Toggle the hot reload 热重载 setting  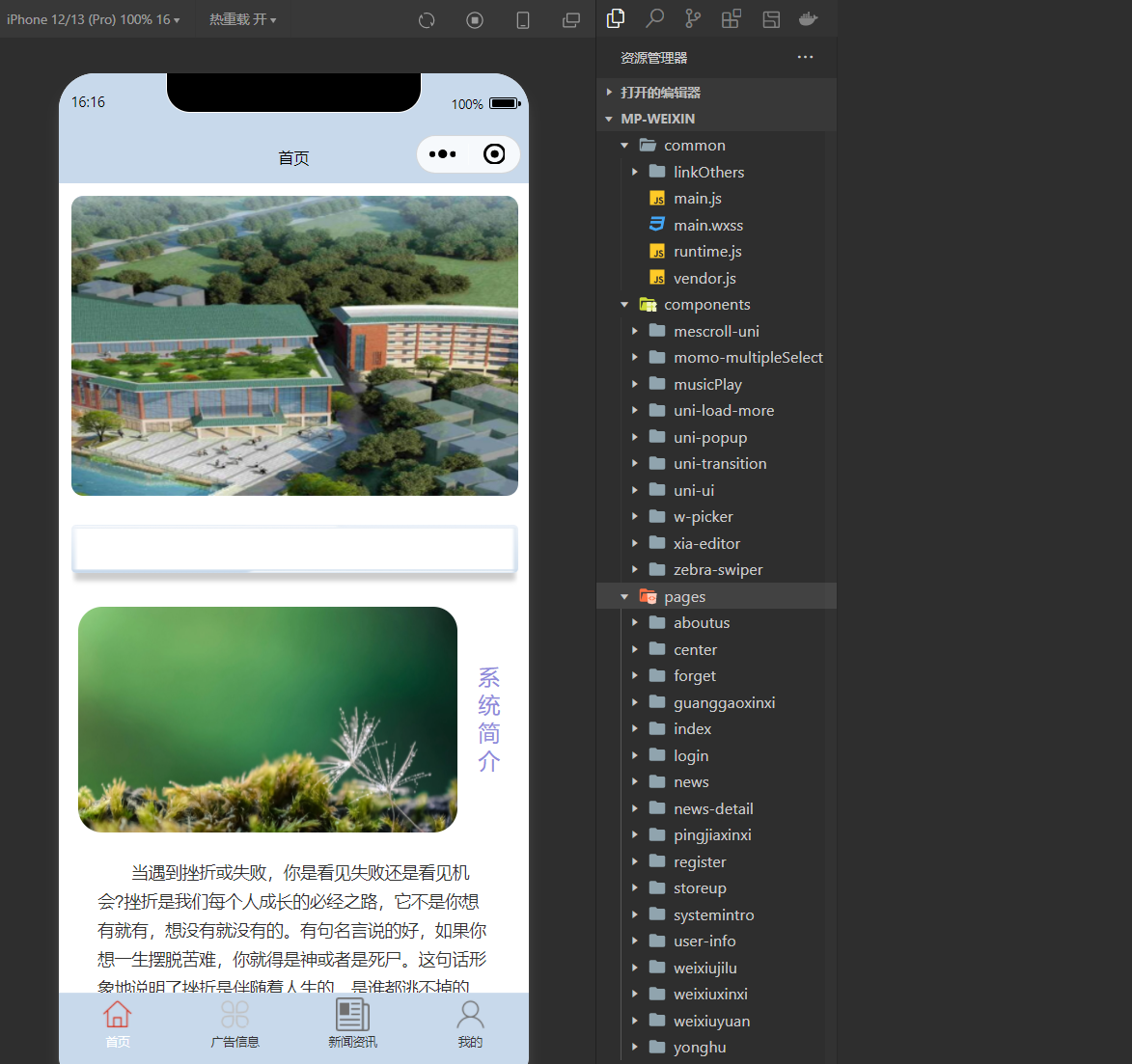[x=242, y=19]
